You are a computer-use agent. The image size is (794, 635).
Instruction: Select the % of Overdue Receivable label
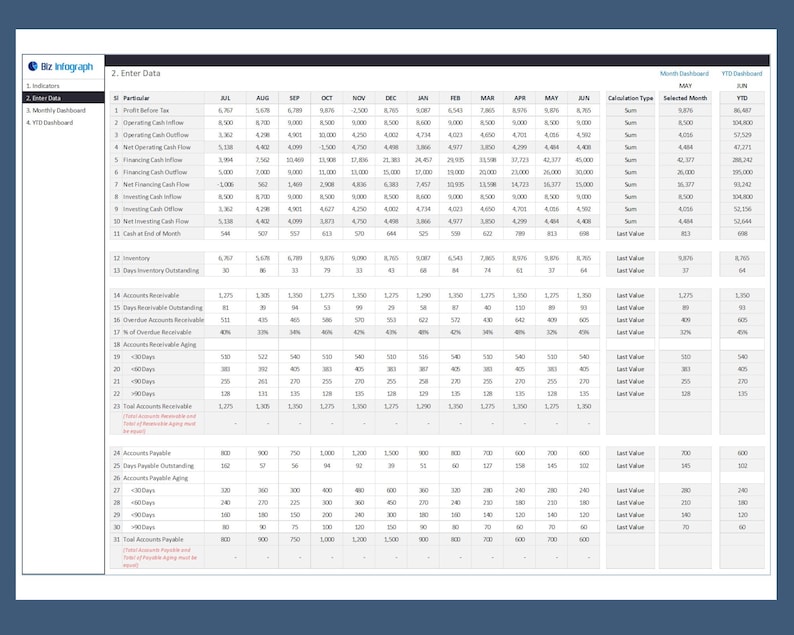157,332
